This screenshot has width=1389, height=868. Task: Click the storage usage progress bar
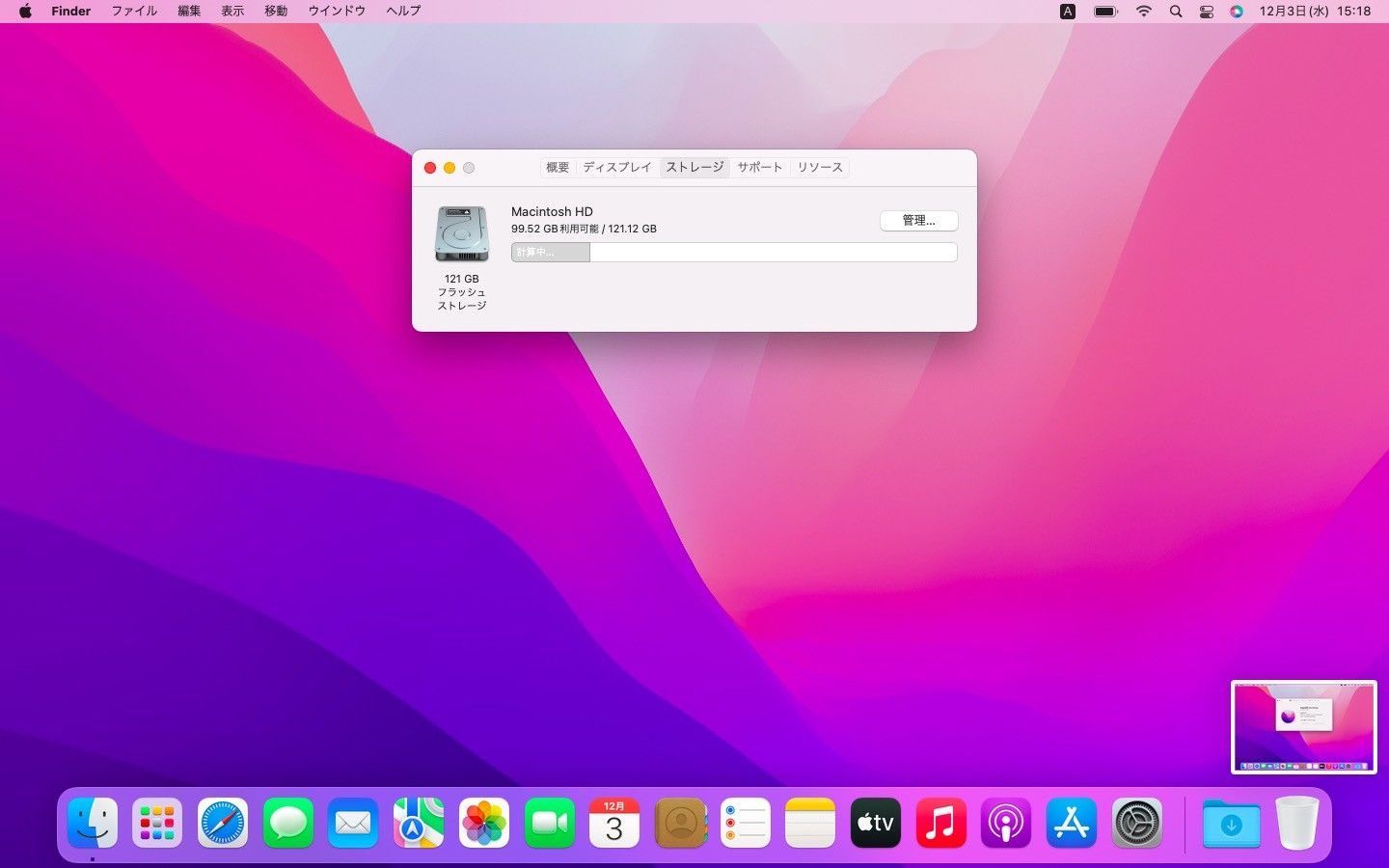(x=733, y=252)
